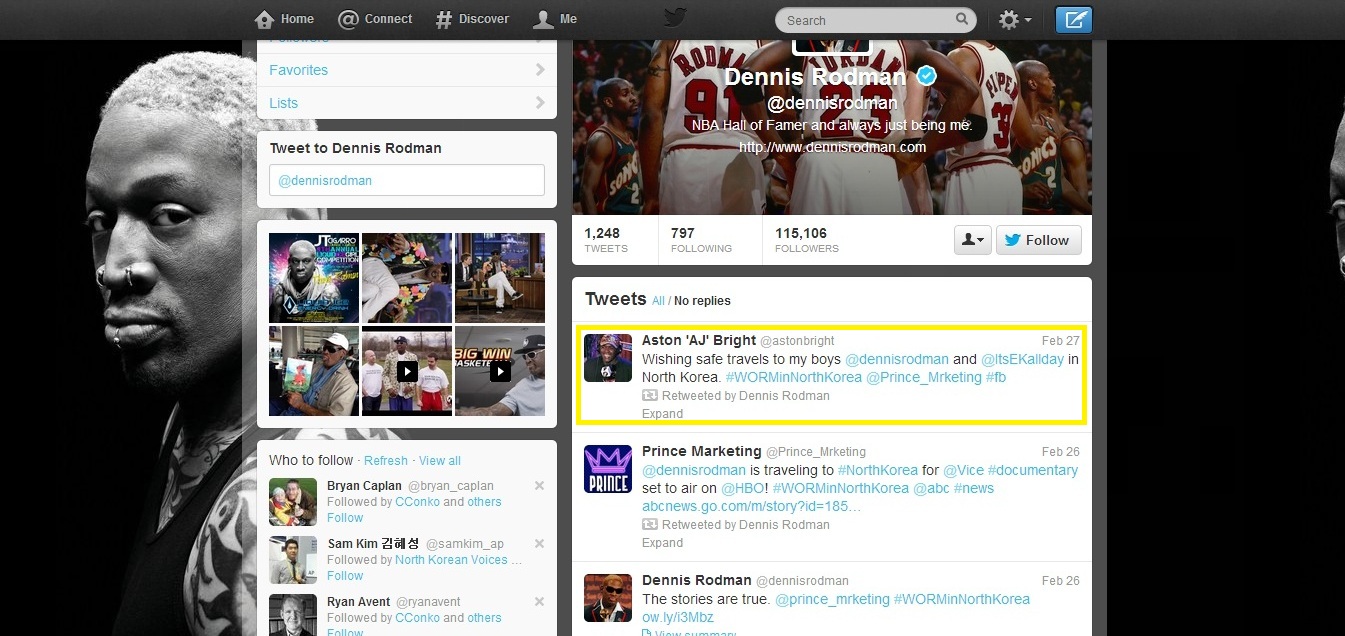Click the Follow button
This screenshot has height=636, width=1345.
click(1038, 240)
